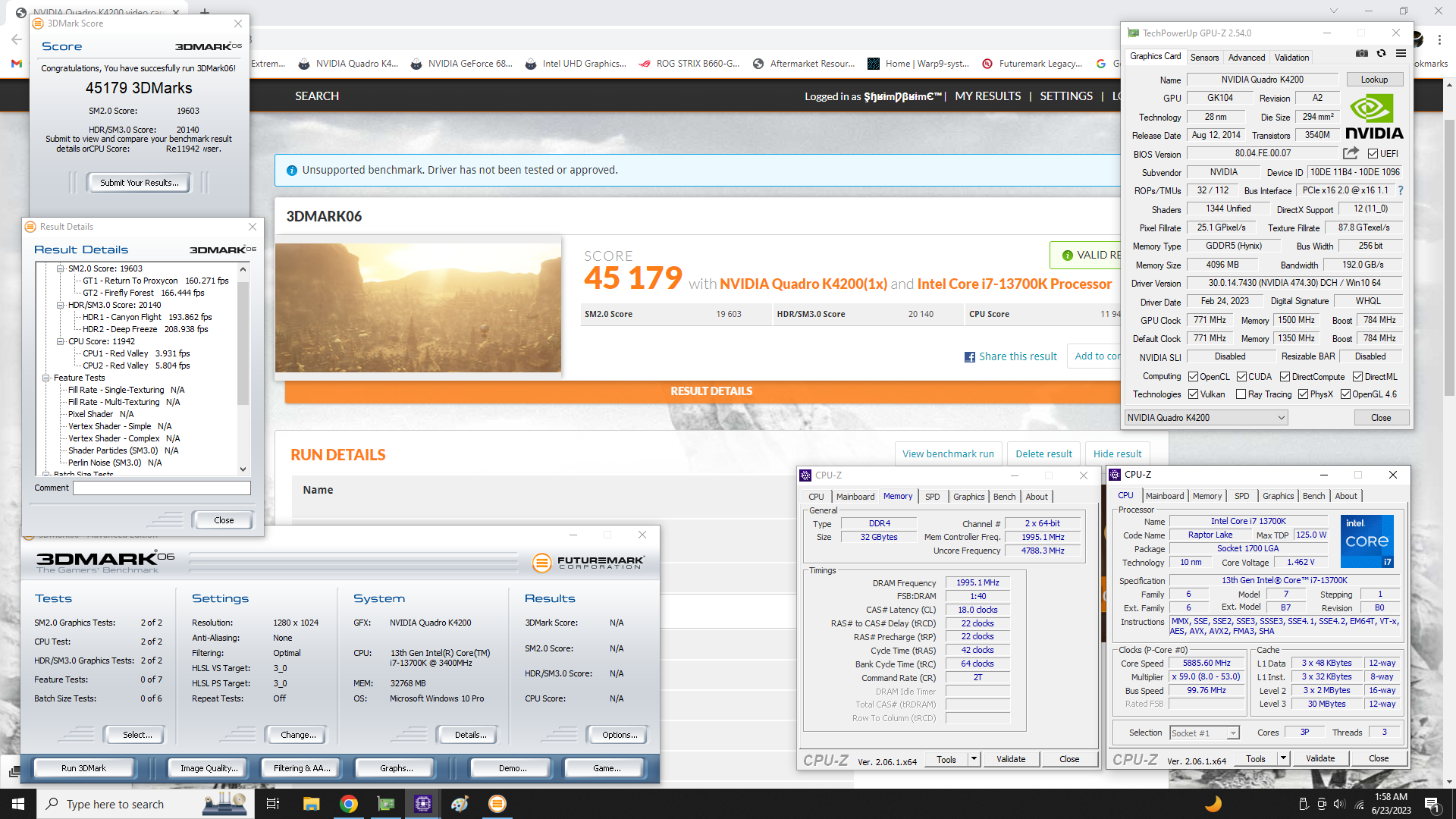Open MY RESULTS menu on 3DMark site

coord(987,96)
